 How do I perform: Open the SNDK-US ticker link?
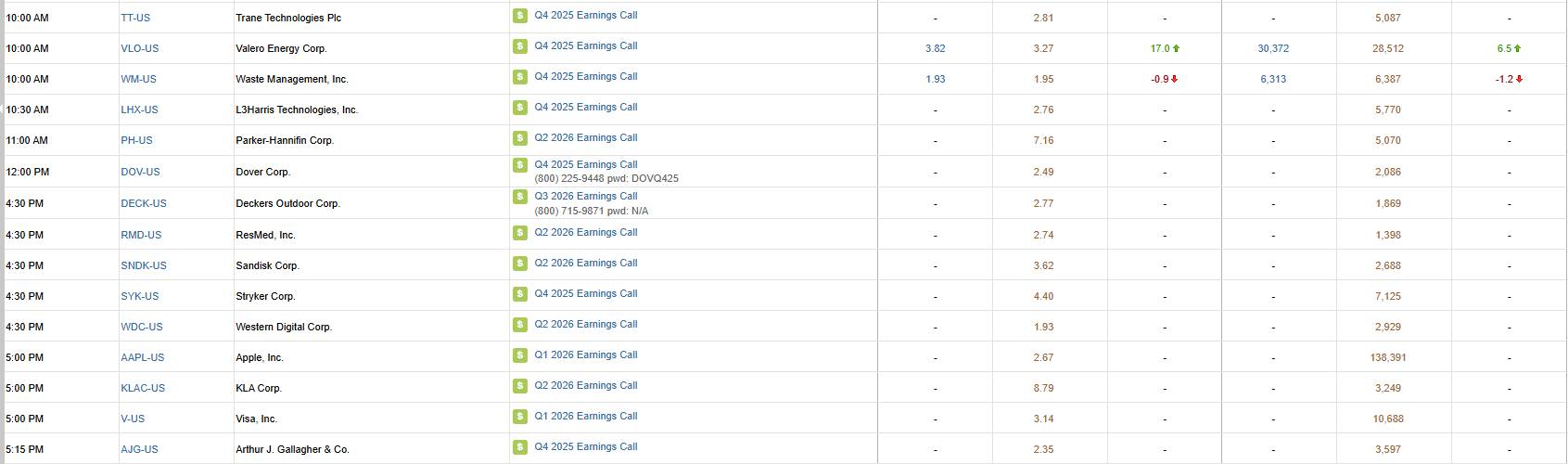point(144,265)
